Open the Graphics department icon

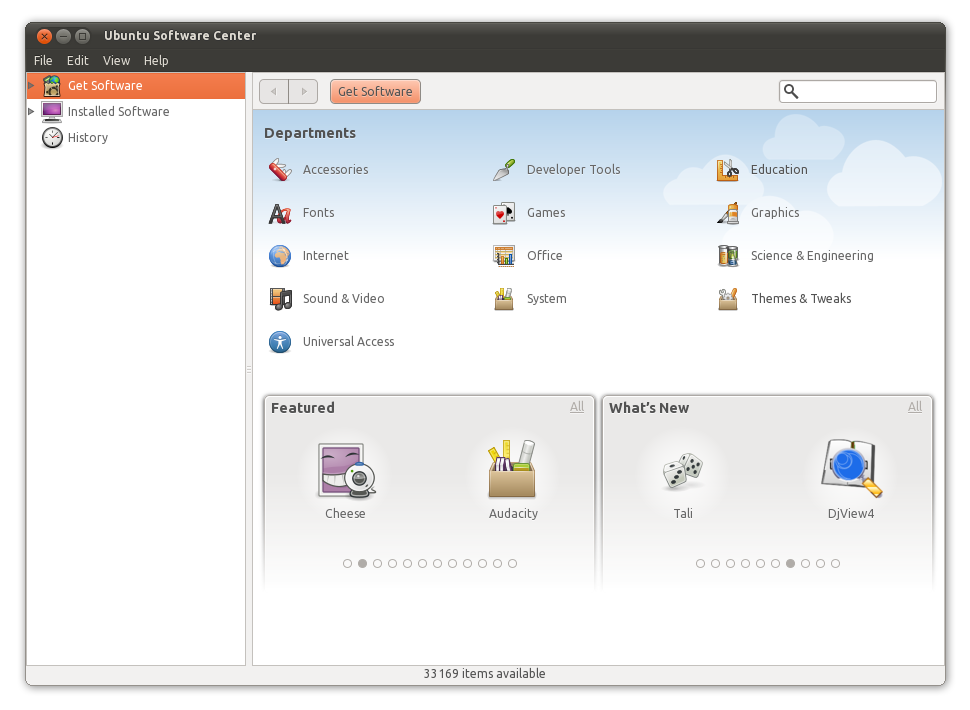point(728,213)
